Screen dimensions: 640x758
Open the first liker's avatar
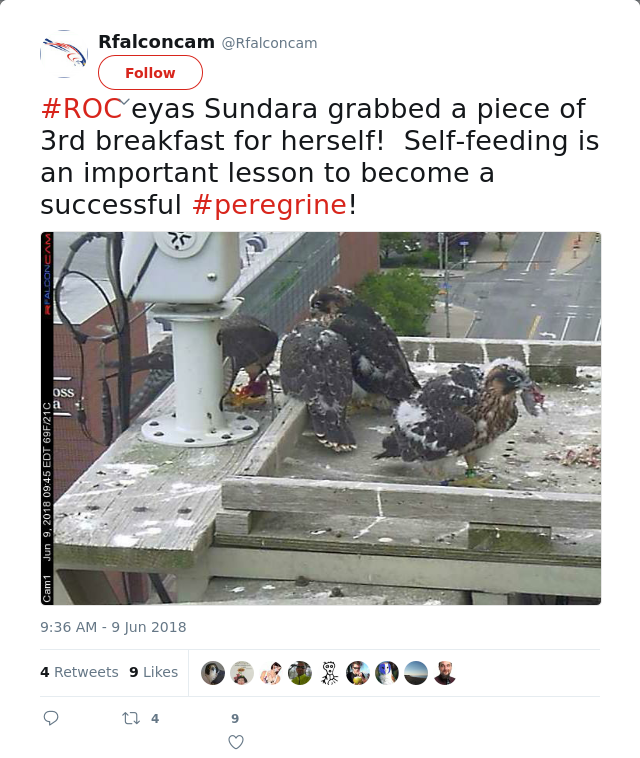(213, 673)
